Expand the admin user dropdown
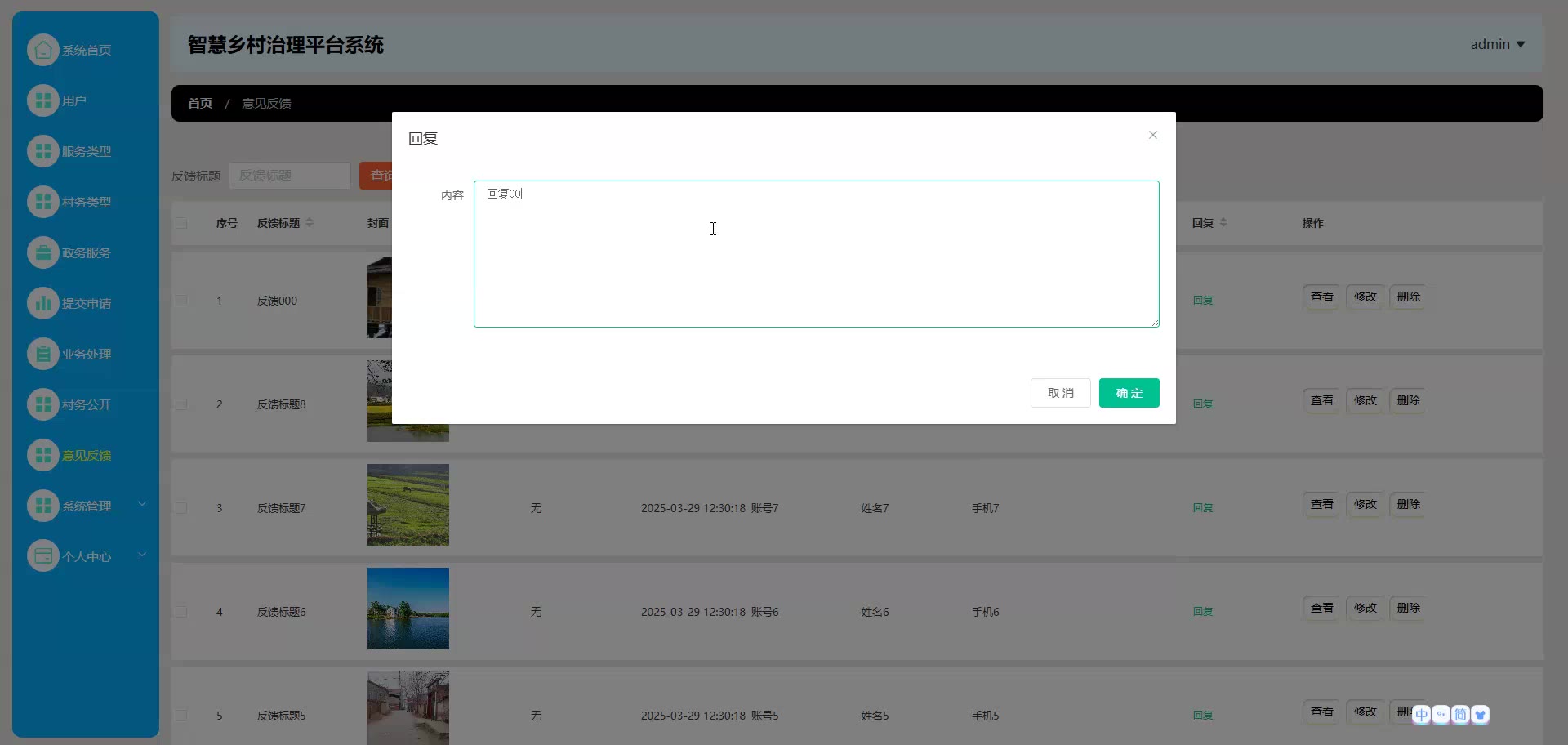1568x745 pixels. pyautogui.click(x=1497, y=44)
